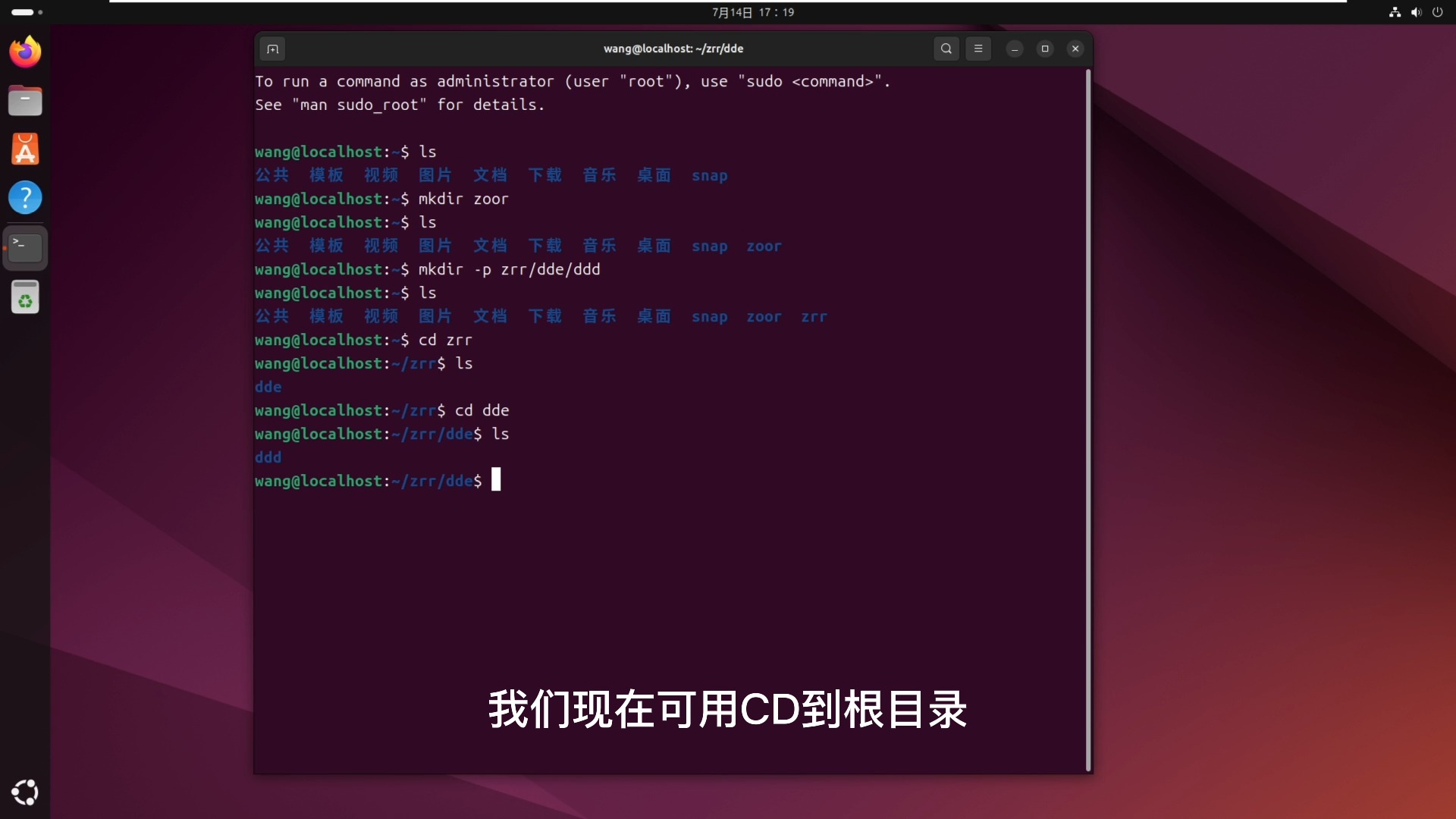1456x819 pixels.
Task: Open the Help icon in dock
Action: point(25,197)
